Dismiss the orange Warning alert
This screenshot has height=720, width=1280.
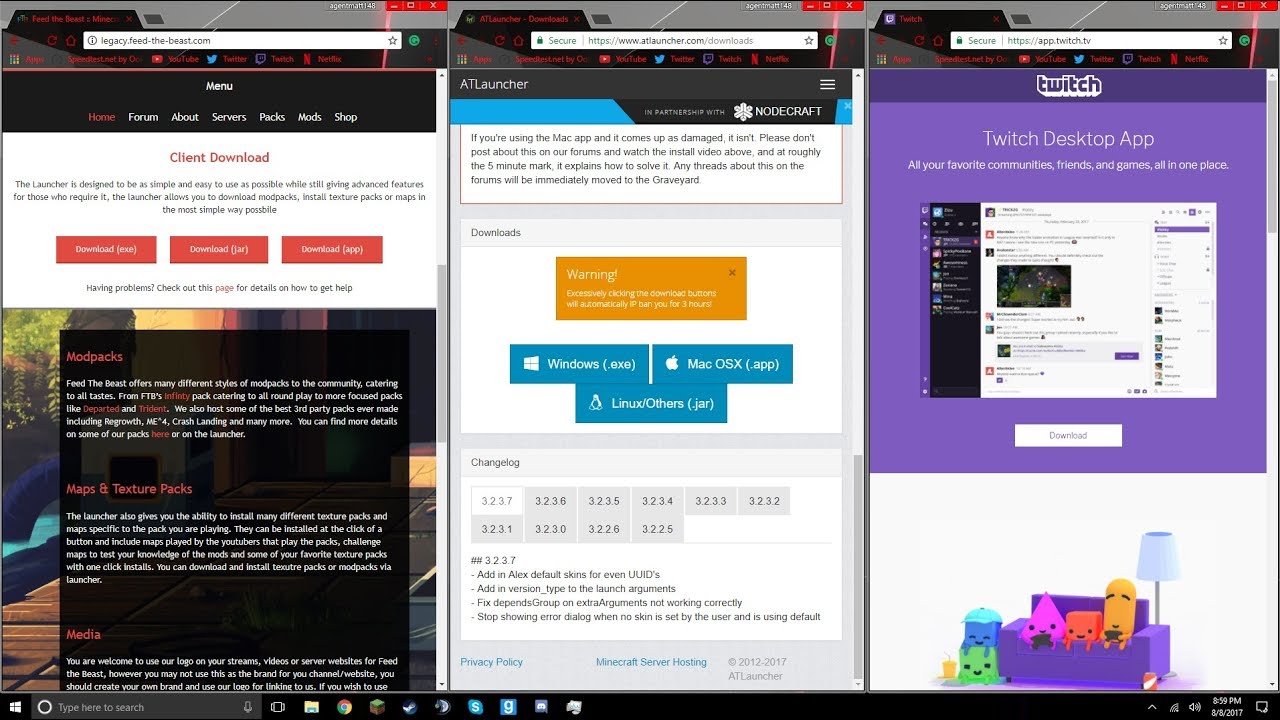point(732,272)
